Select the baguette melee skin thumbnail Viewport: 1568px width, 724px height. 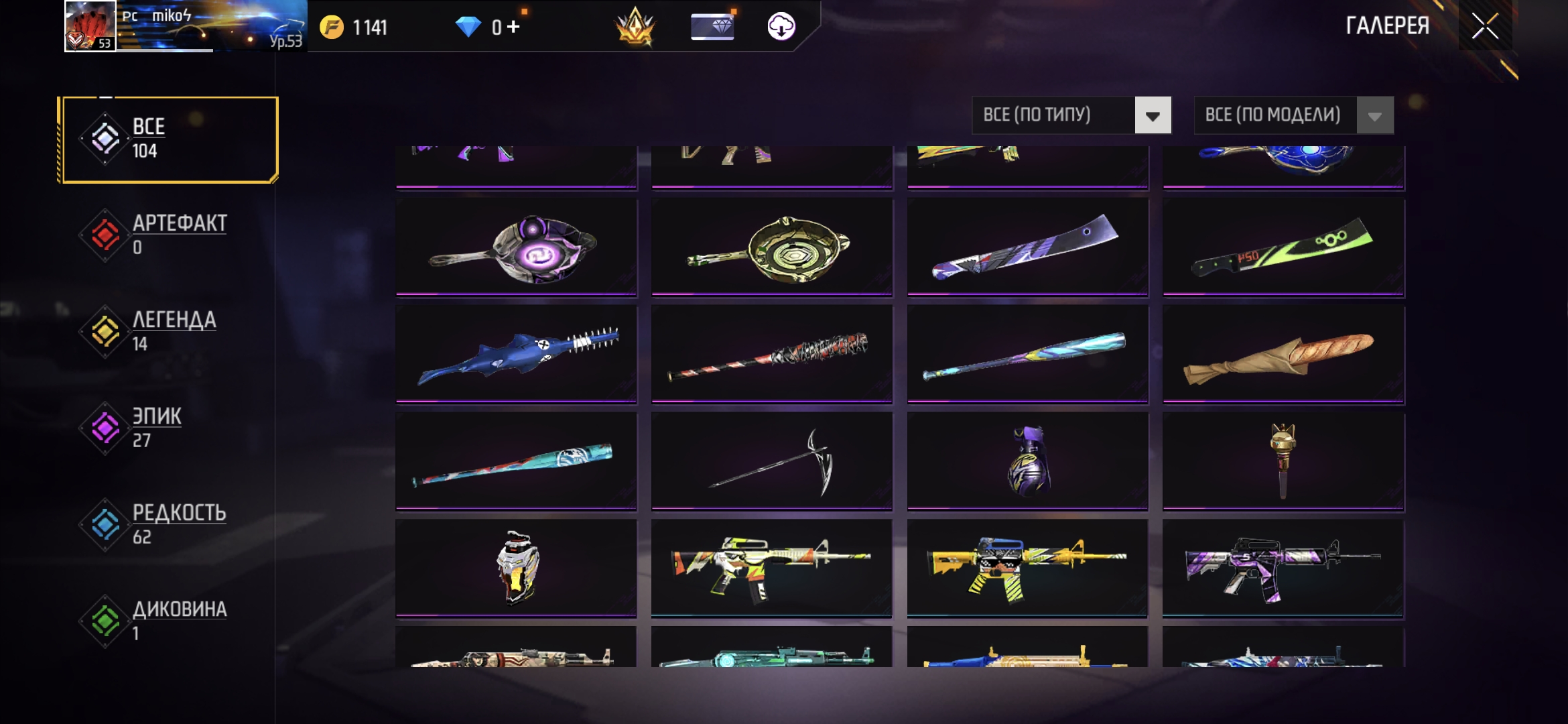(x=1283, y=354)
